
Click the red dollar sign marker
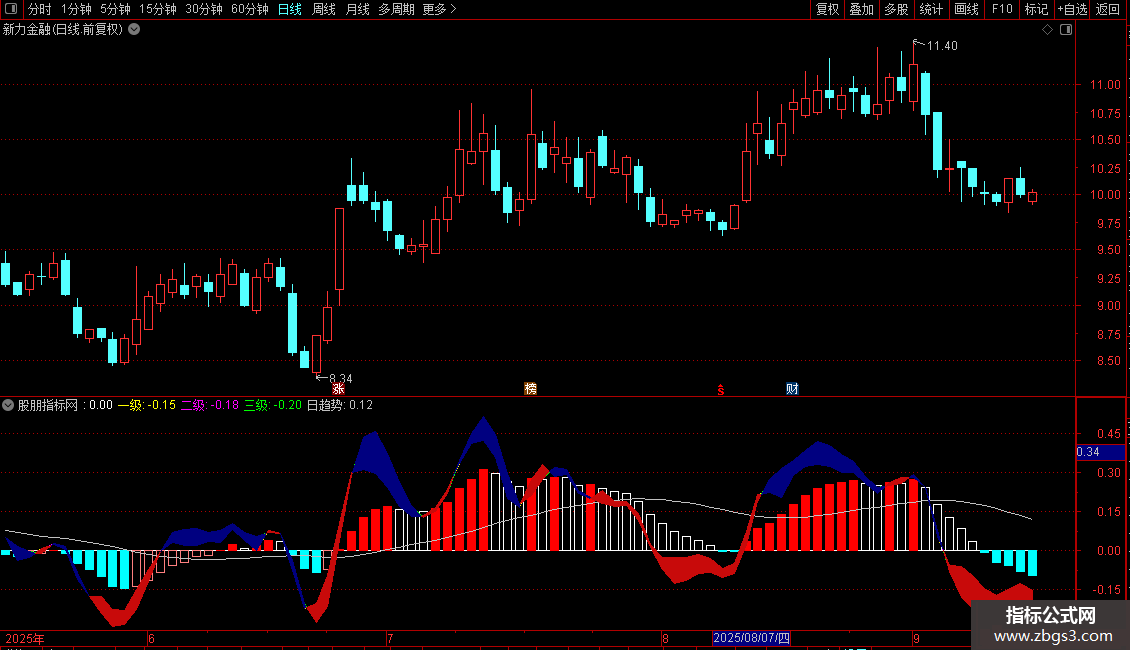coord(721,389)
